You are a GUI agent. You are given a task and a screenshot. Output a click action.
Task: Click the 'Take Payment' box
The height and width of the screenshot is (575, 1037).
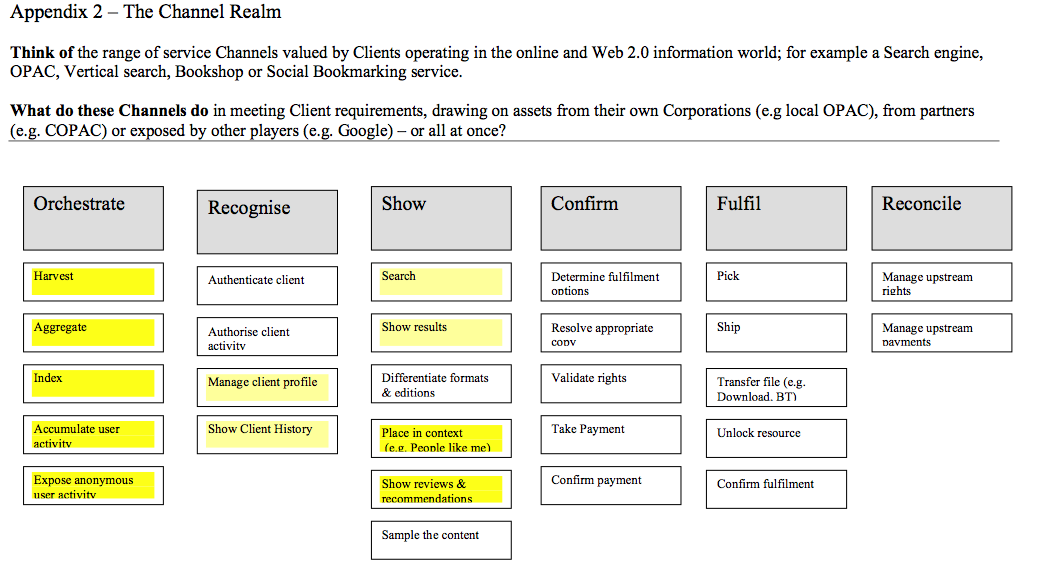(x=611, y=435)
